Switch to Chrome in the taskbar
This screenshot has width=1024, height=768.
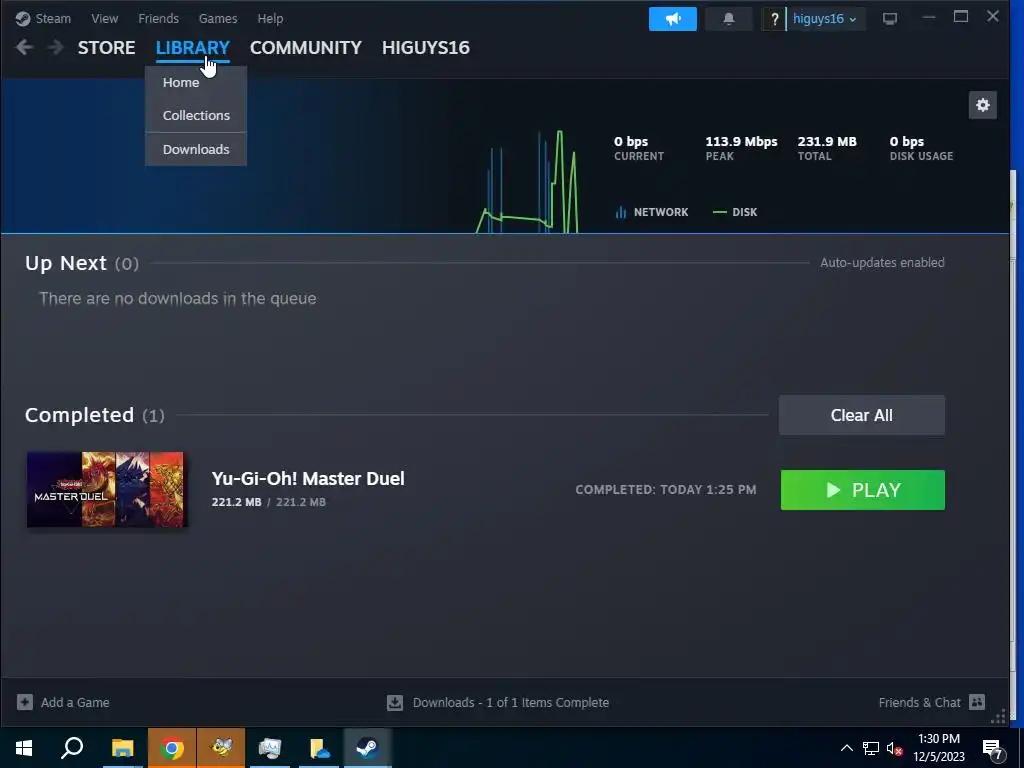[x=172, y=748]
